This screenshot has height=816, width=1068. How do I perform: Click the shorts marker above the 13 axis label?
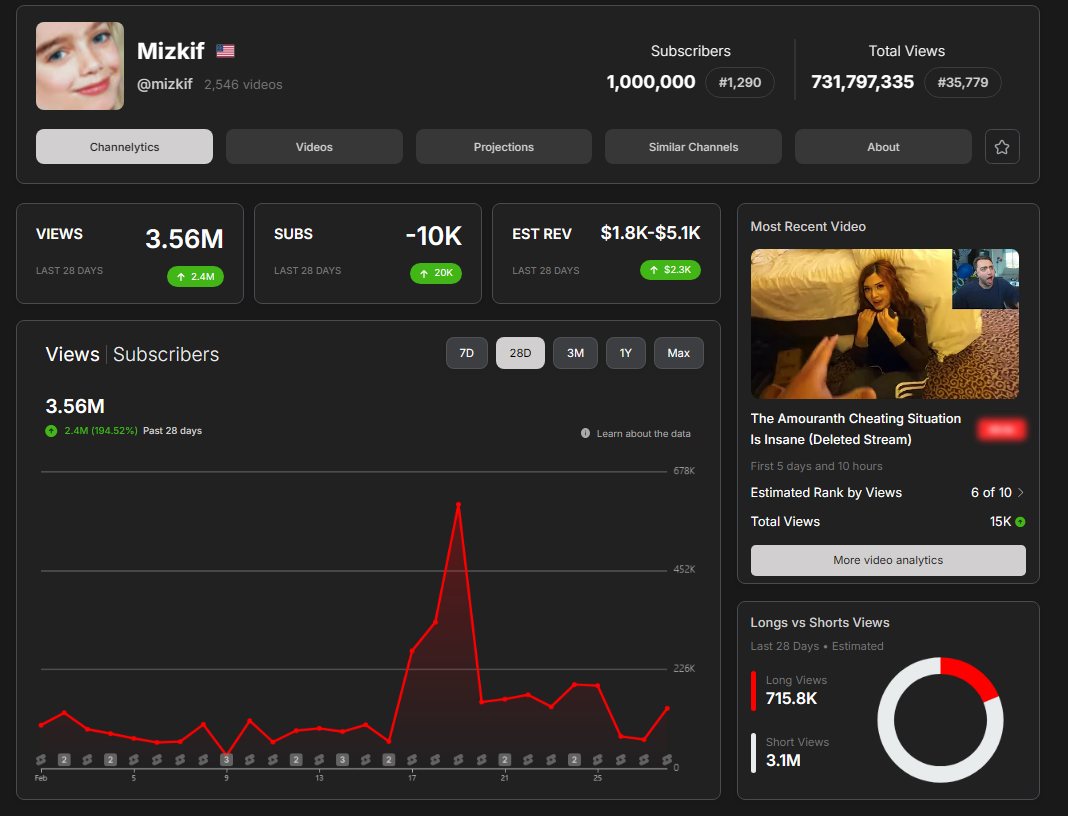[319, 759]
